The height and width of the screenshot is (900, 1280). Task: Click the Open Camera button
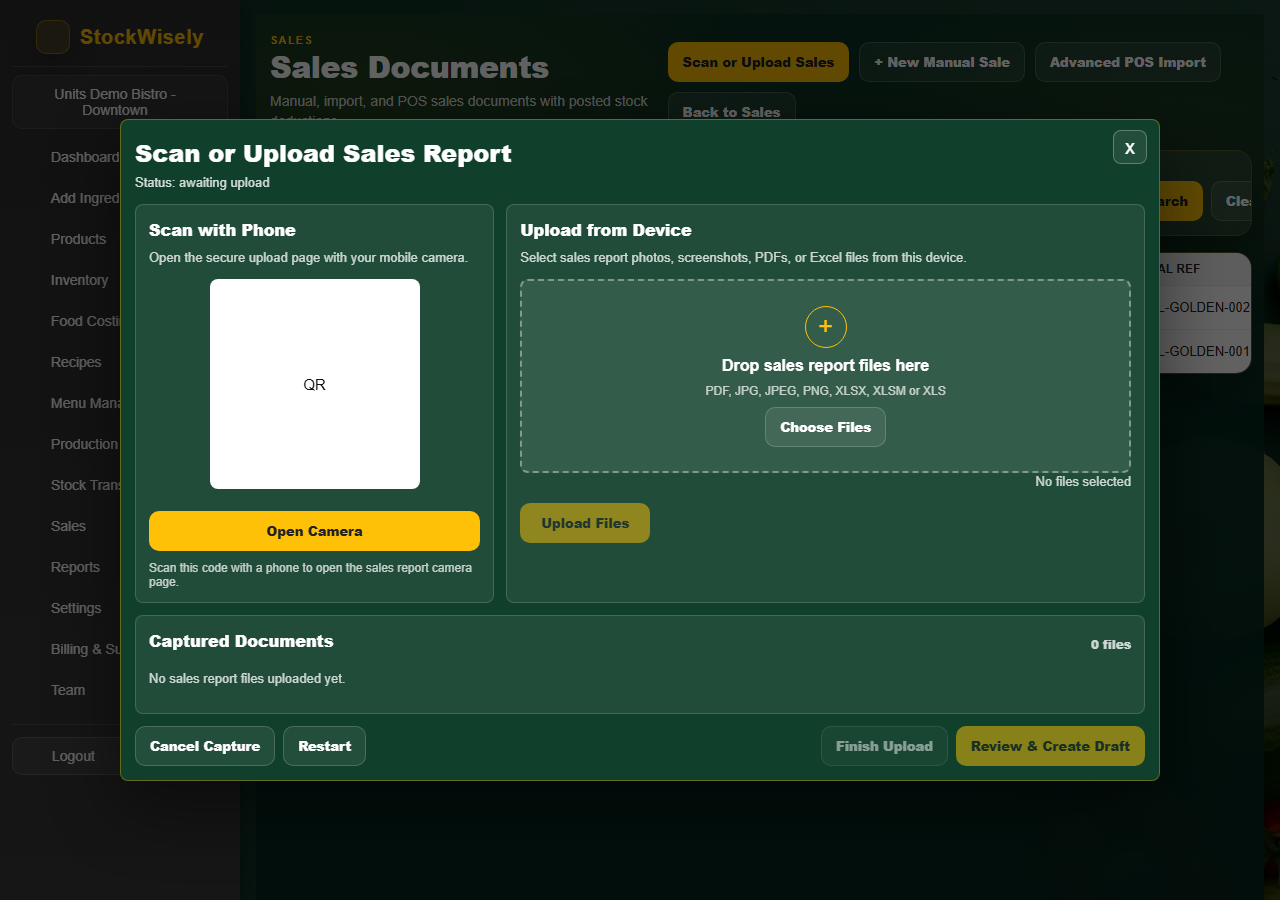point(314,531)
